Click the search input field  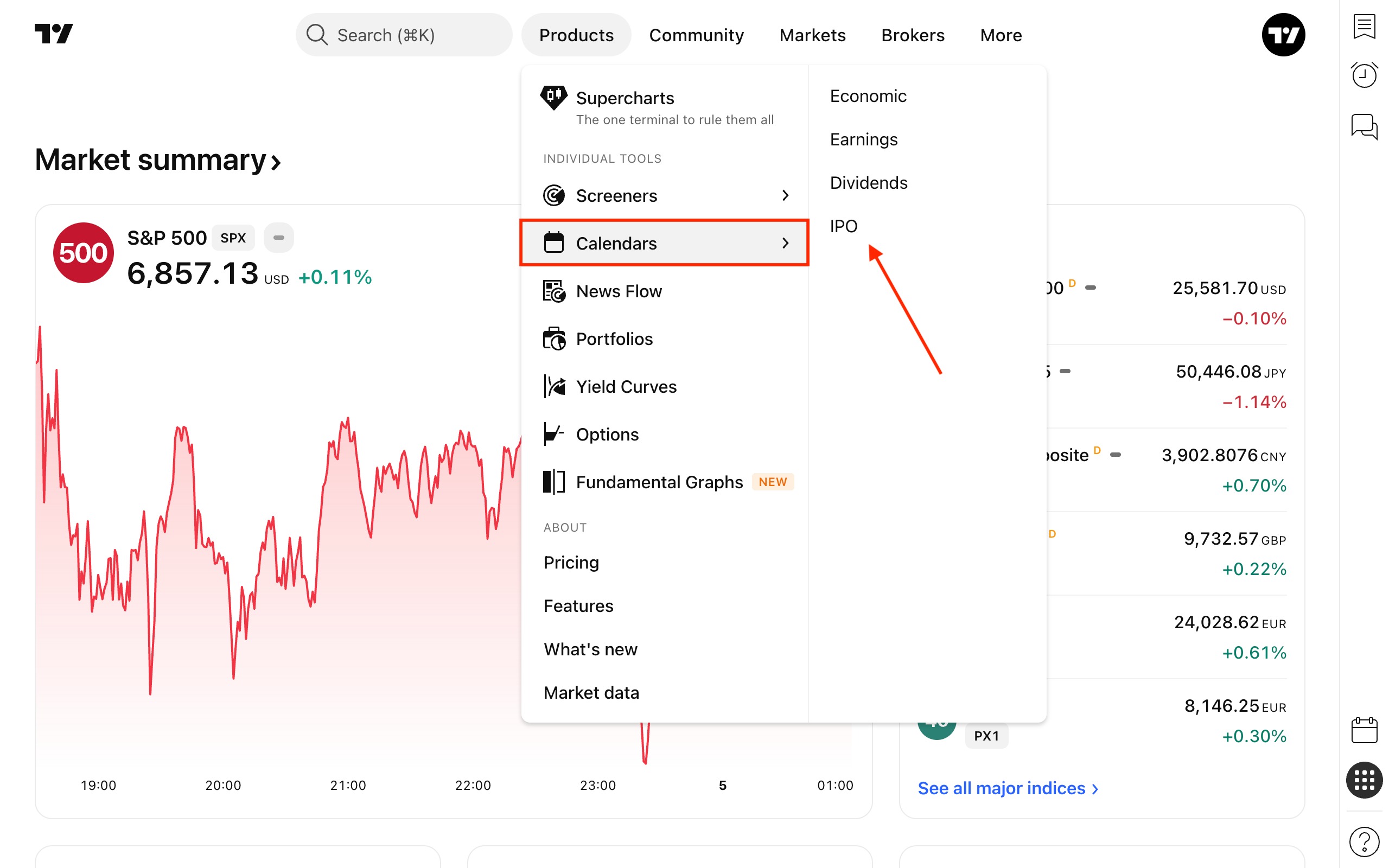(x=404, y=35)
